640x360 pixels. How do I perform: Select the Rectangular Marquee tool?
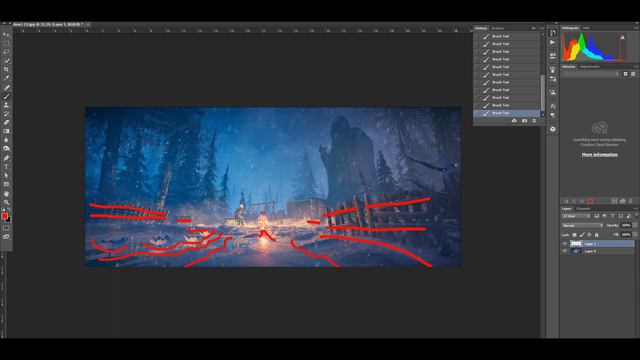(6, 43)
